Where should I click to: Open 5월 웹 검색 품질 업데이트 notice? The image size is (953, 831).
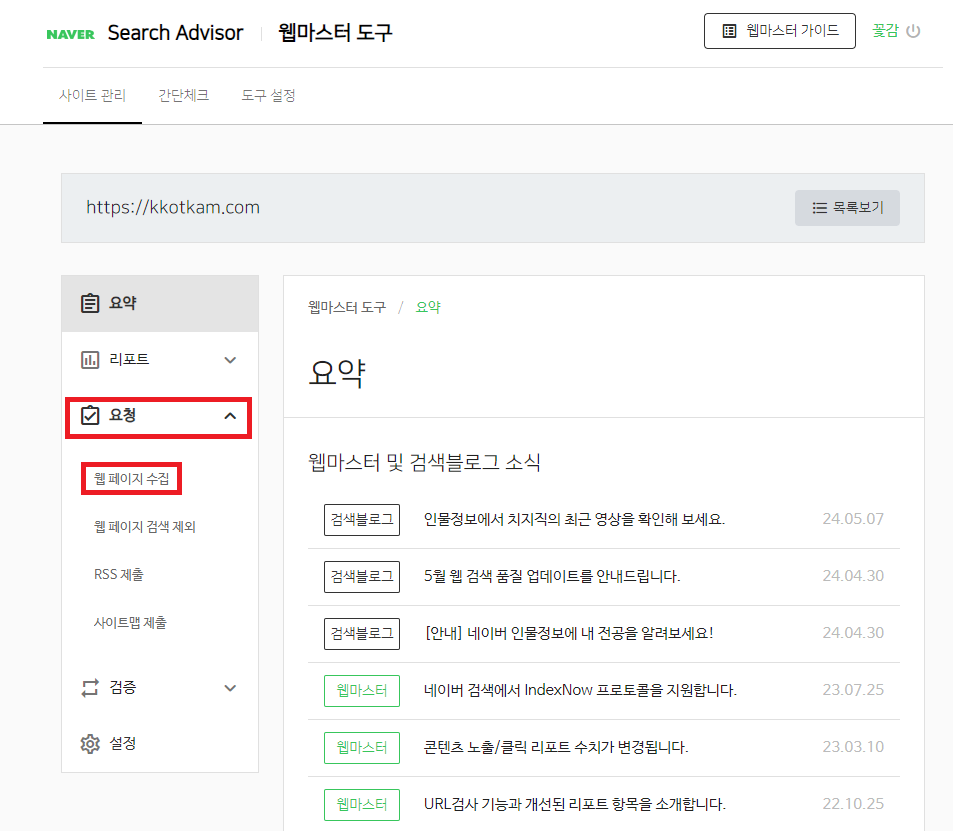[552, 576]
